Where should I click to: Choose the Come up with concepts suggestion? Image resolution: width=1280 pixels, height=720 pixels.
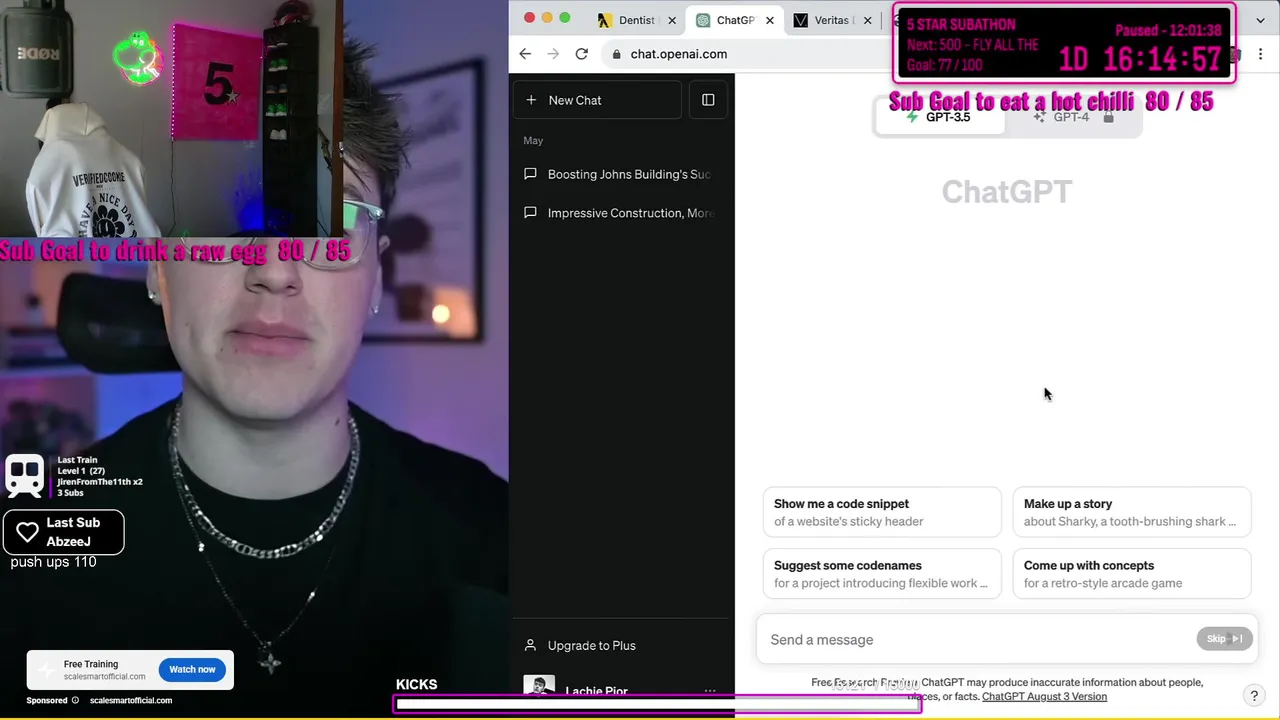click(x=1131, y=574)
